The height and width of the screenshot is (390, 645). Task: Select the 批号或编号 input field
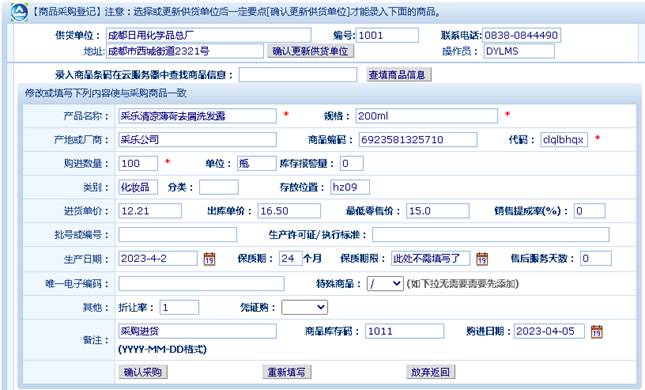point(178,235)
